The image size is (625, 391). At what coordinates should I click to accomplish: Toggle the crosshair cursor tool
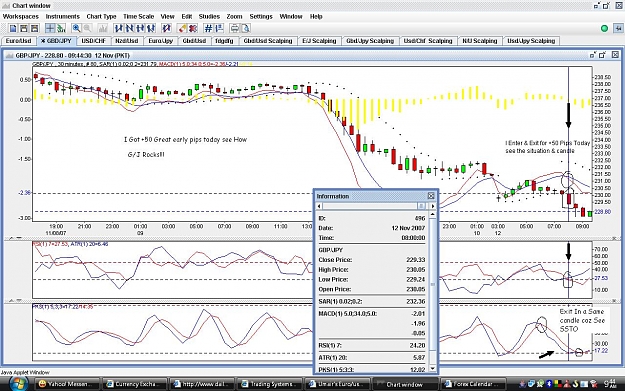click(50, 28)
